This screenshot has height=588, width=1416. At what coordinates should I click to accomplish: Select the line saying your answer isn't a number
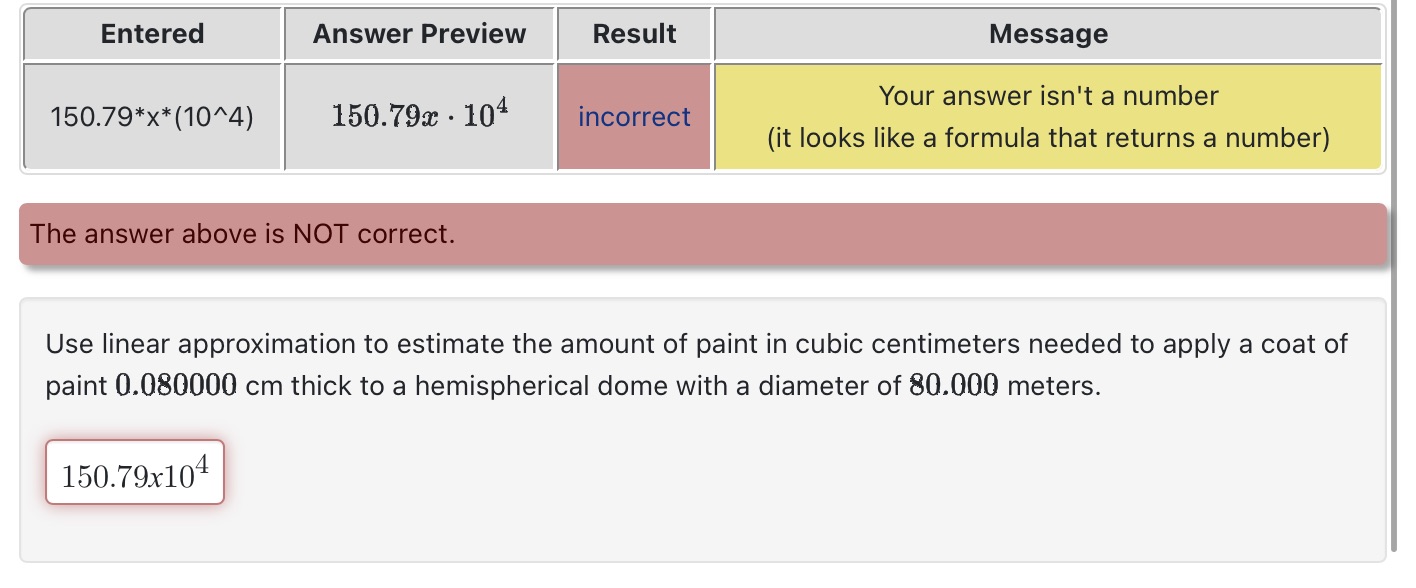pos(1047,96)
